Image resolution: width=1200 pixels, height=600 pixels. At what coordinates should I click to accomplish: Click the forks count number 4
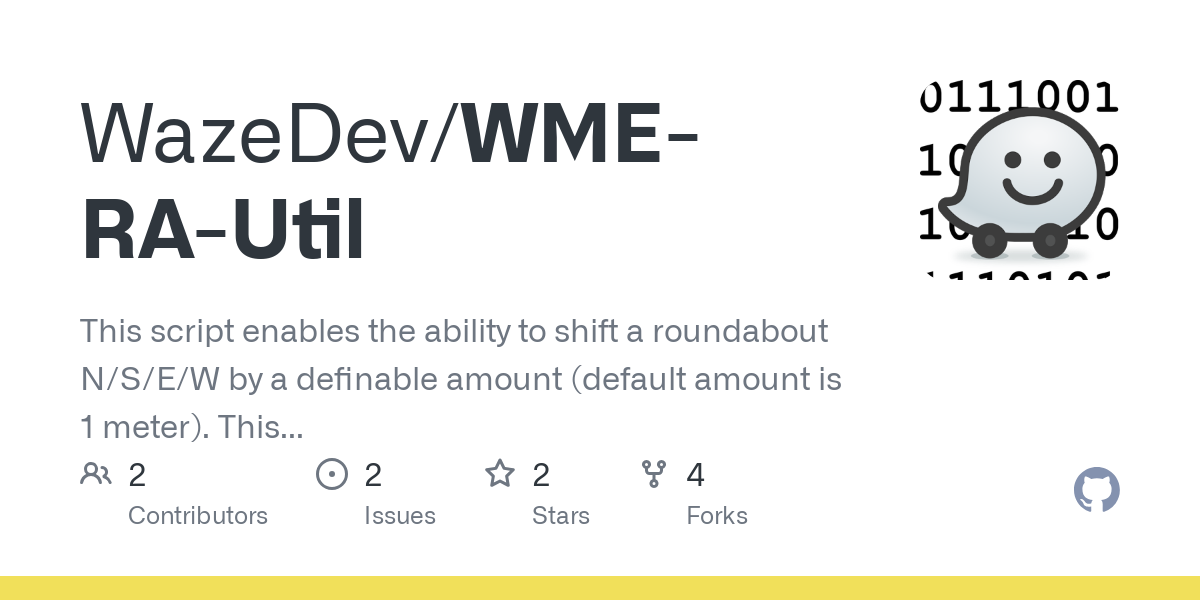click(x=696, y=475)
